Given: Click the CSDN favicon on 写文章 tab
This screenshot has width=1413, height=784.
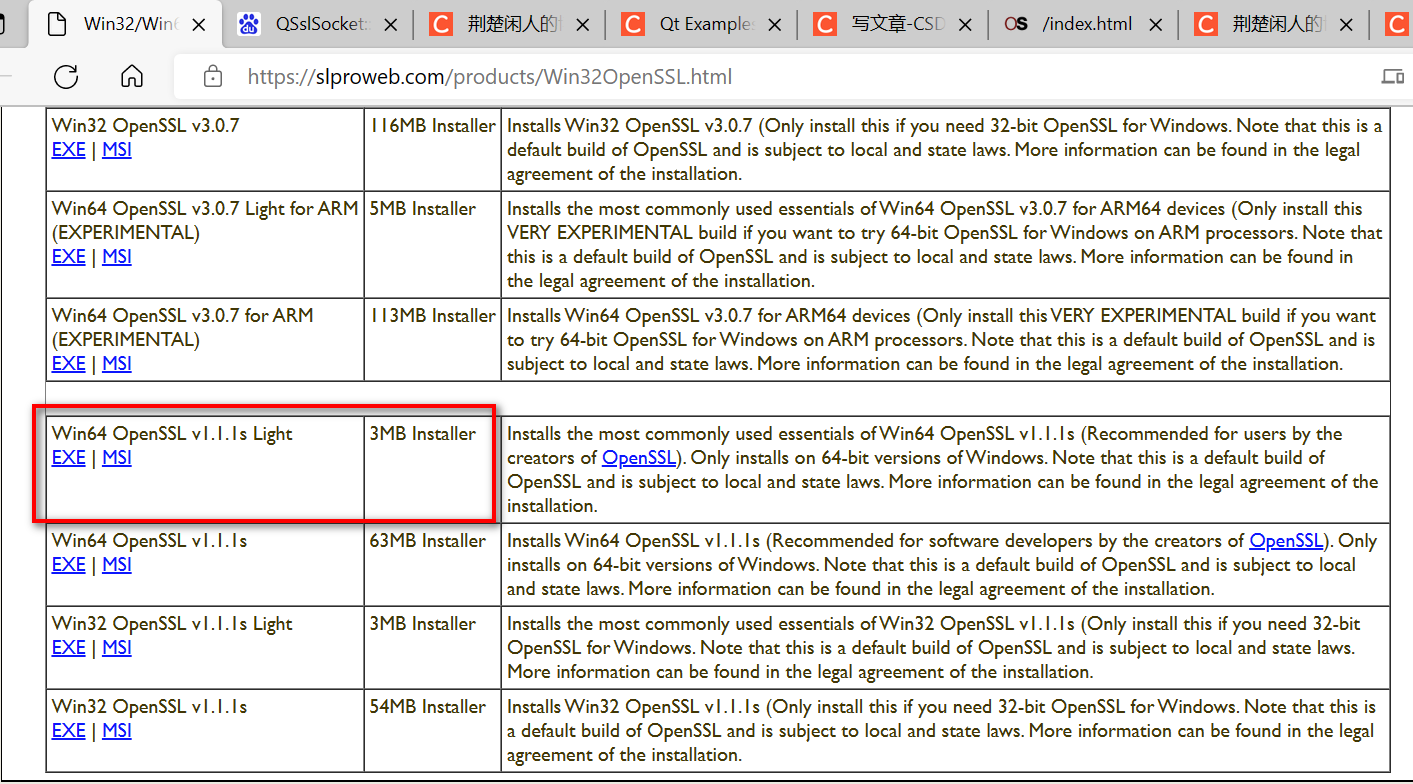Looking at the screenshot, I should coord(824,24).
